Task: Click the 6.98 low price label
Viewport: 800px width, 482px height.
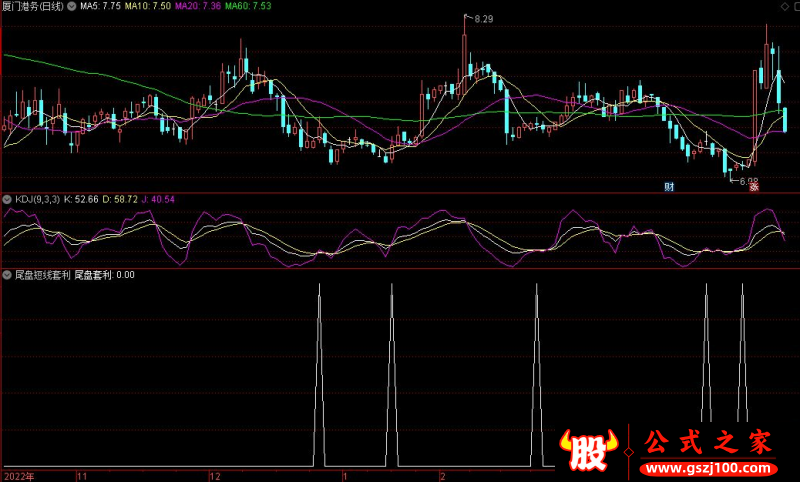Action: 747,180
